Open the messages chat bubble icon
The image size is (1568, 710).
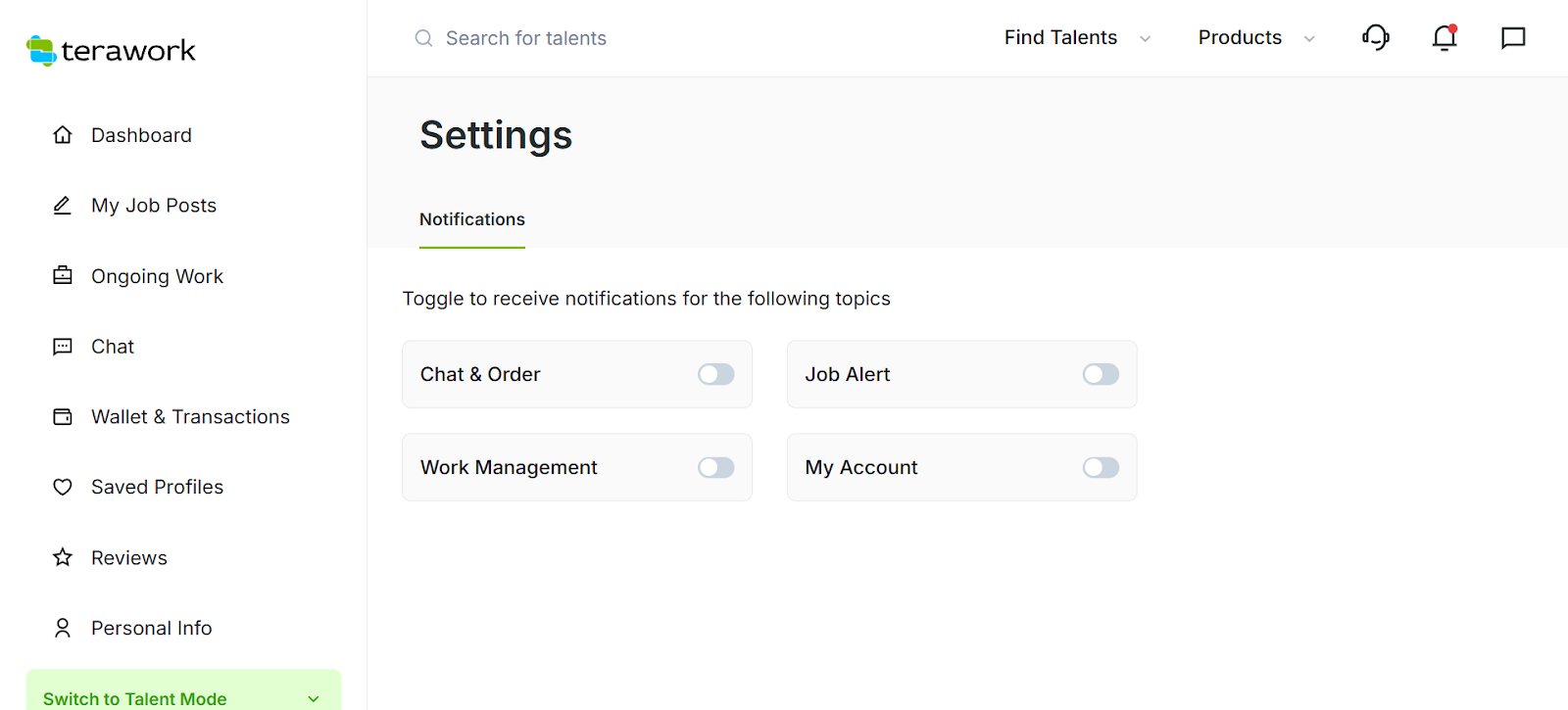click(1513, 38)
